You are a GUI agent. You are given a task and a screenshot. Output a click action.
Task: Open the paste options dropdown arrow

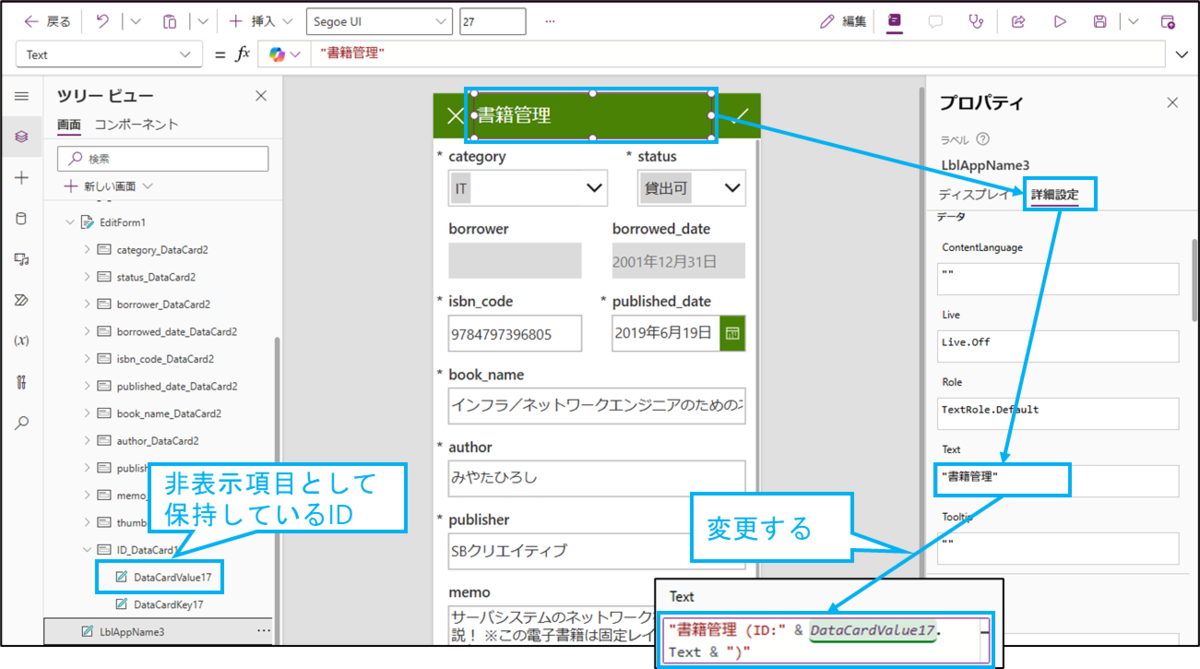click(x=203, y=21)
